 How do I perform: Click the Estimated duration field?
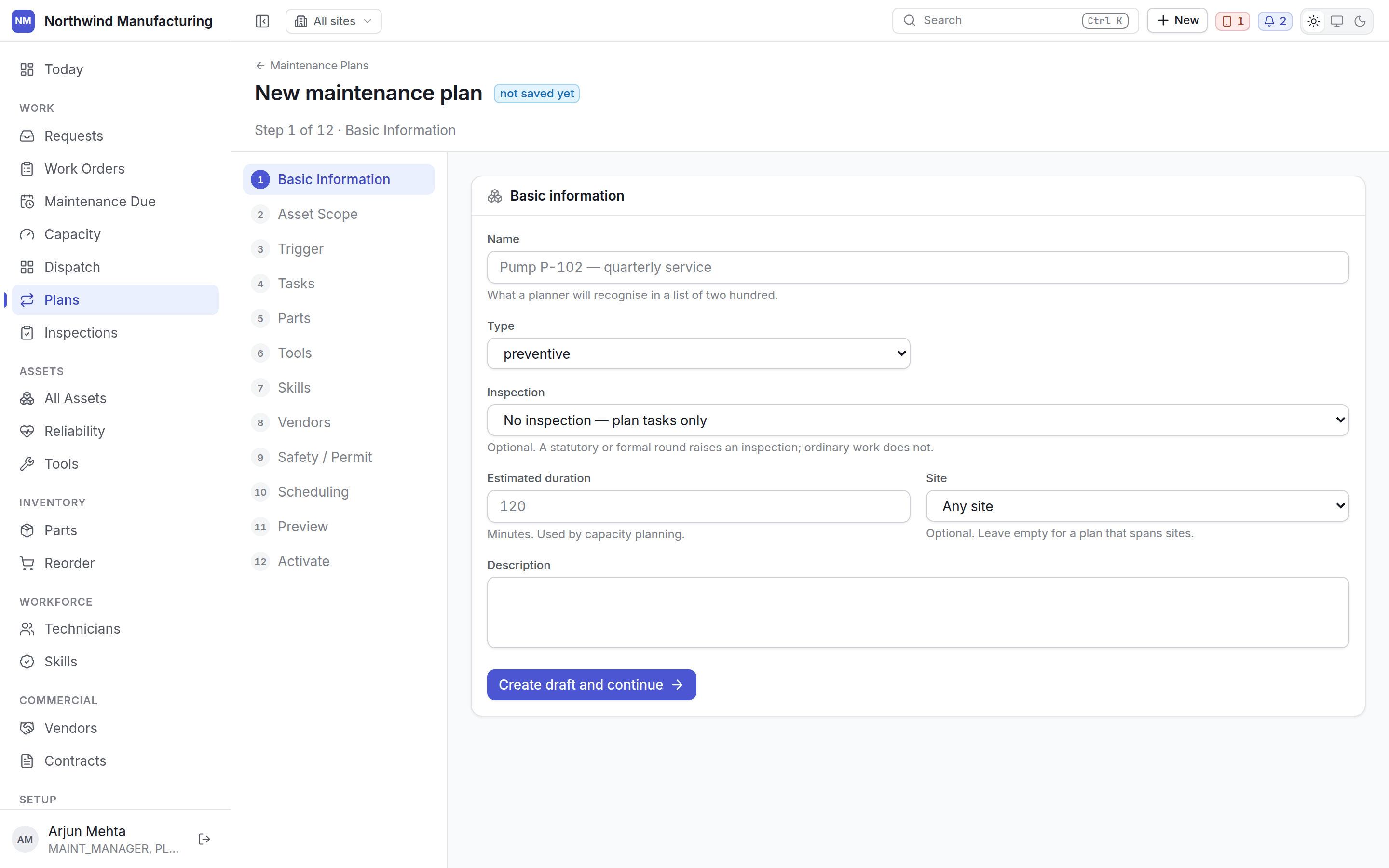[698, 506]
